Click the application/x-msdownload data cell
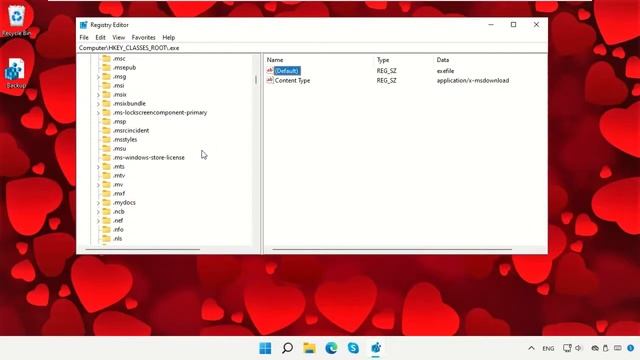640x360 pixels. tap(473, 80)
